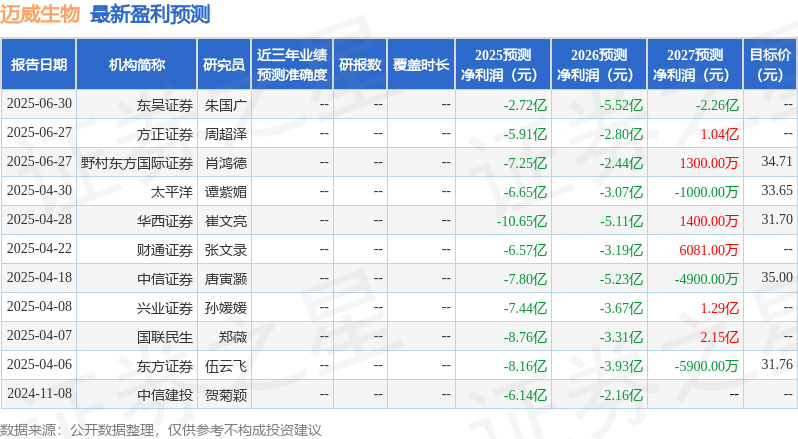798x439 pixels.
Task: Click analyst name 郑薇
Action: click(x=233, y=337)
